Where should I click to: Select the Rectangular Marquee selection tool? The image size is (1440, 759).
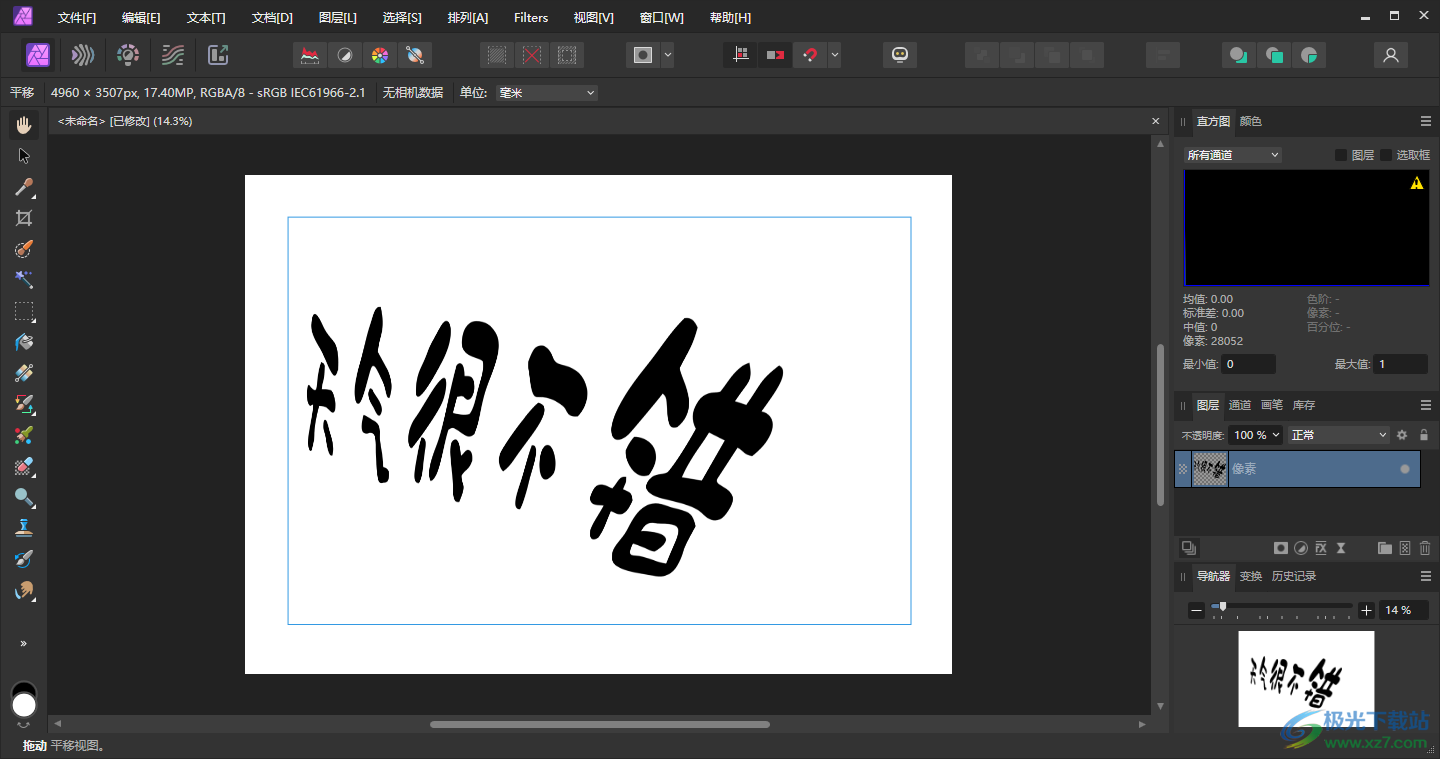tap(24, 311)
